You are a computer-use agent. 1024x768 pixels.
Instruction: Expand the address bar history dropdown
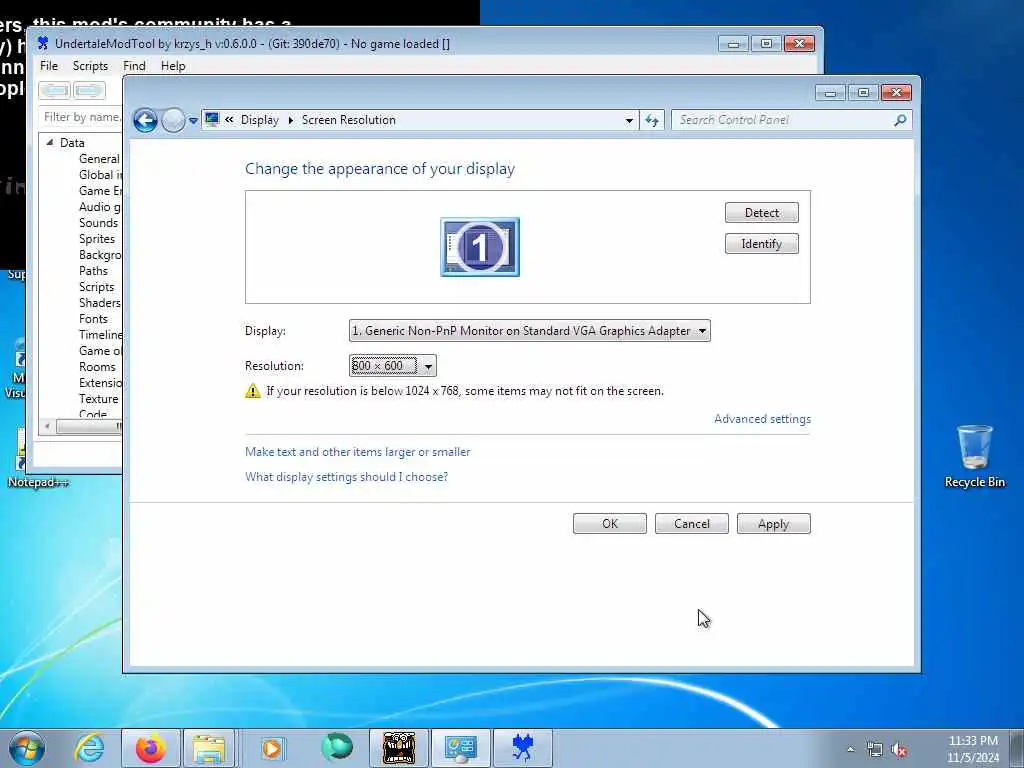[629, 120]
